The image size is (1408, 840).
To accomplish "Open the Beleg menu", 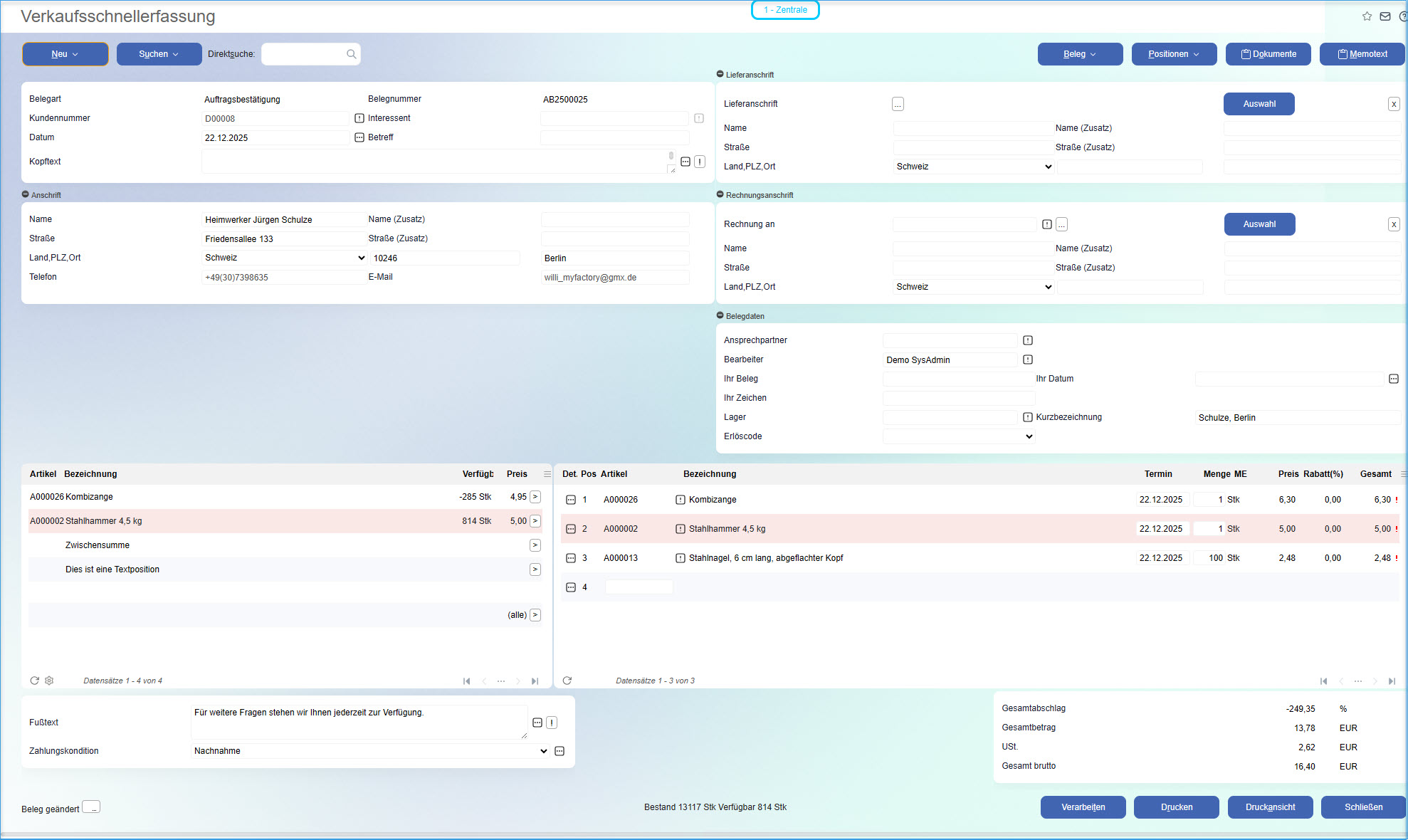I will [1080, 54].
